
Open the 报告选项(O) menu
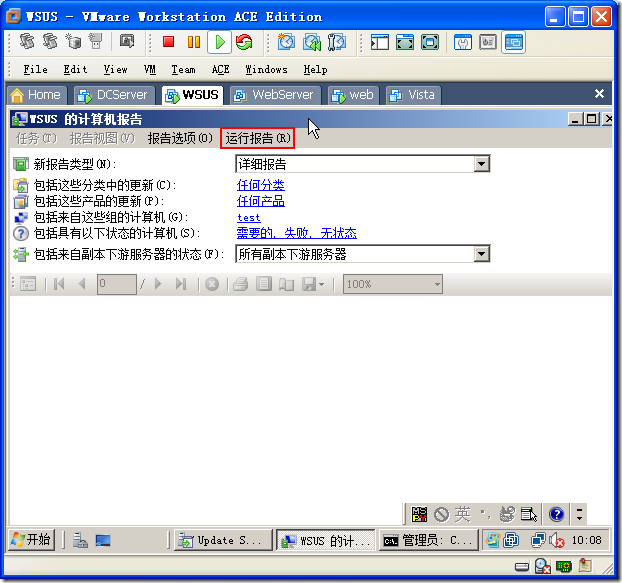click(180, 138)
